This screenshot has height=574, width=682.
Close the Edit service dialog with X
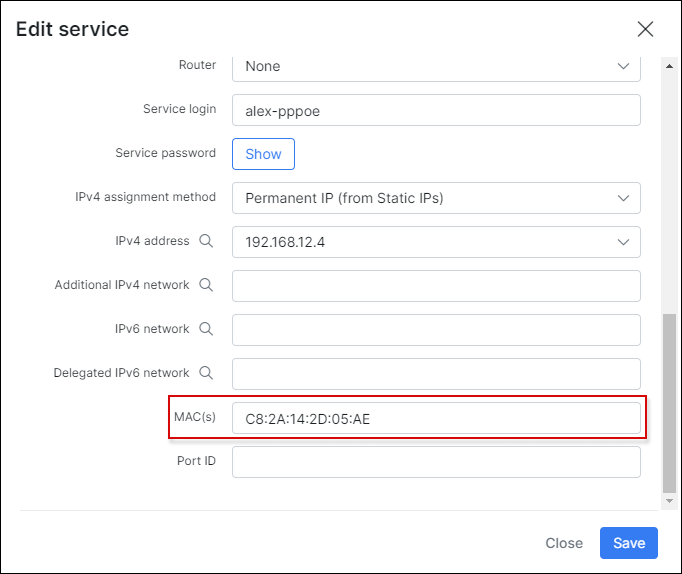[x=645, y=29]
